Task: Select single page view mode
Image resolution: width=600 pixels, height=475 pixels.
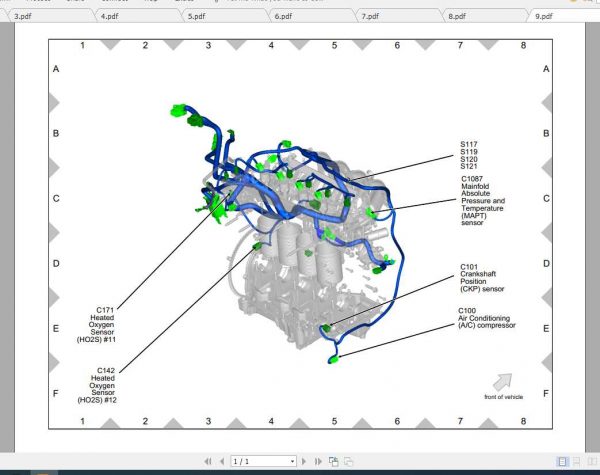Action: [x=562, y=462]
